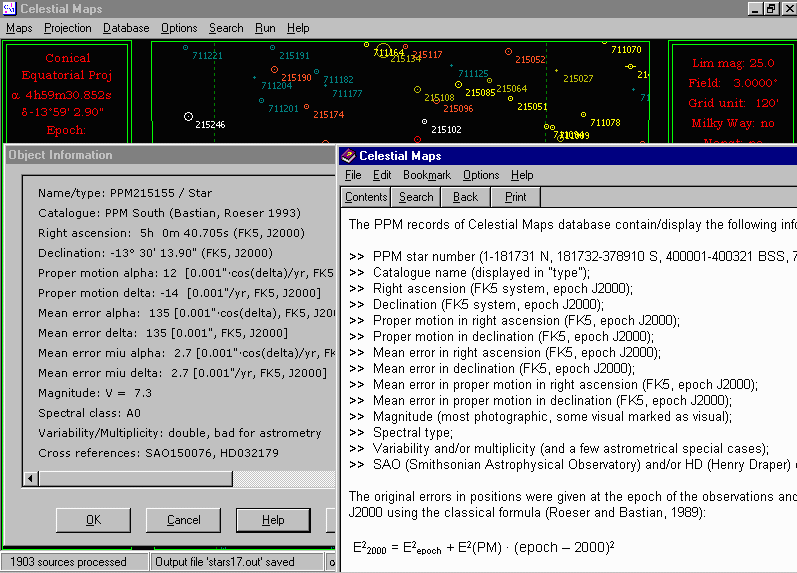Viewport: 797px width, 573px height.
Task: Click help line 'Spectral type;'
Action: (413, 433)
